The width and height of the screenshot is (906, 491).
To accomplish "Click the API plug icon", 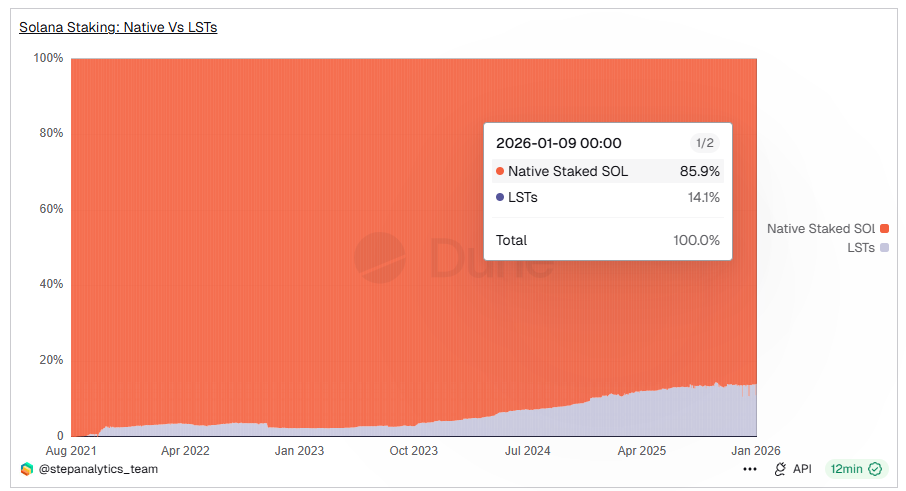I will 780,468.
